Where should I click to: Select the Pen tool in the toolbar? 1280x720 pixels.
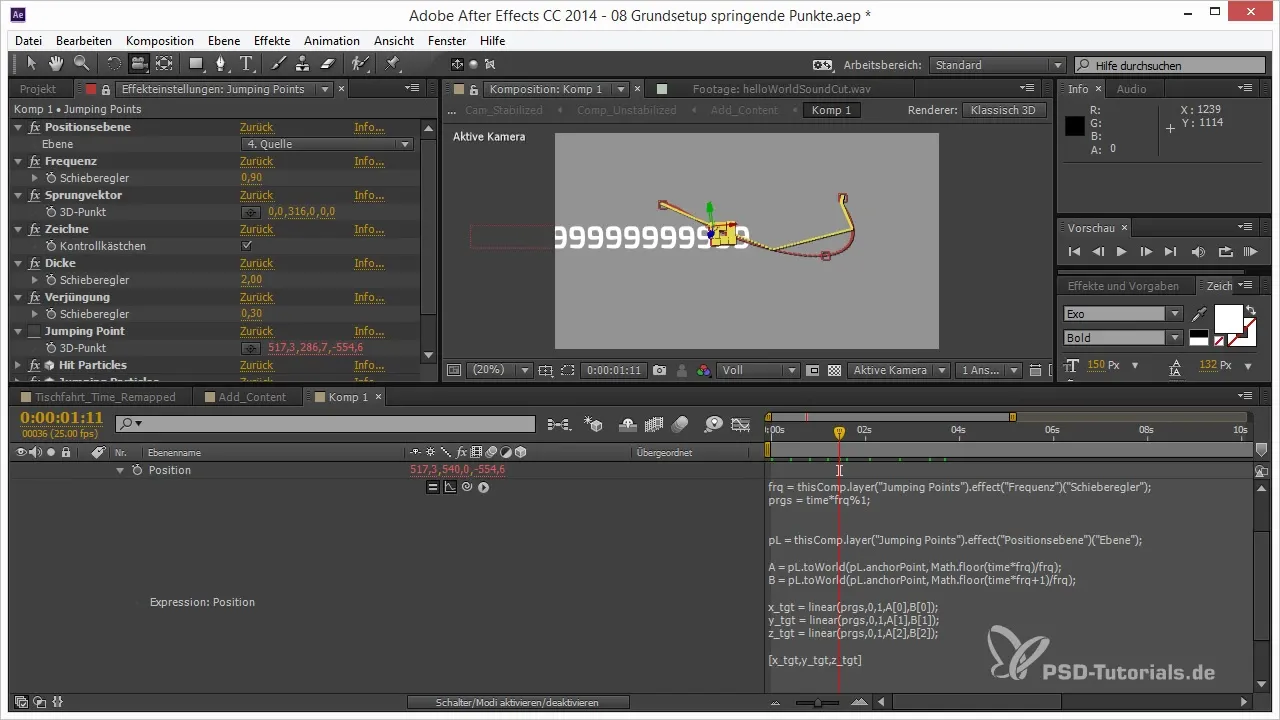[x=221, y=64]
